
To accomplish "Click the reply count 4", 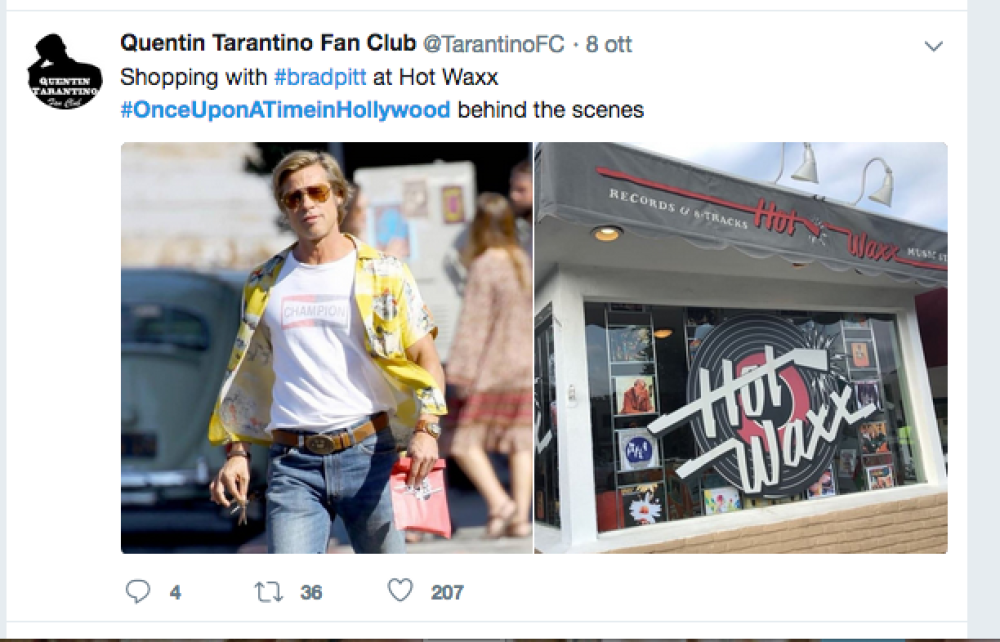I will (175, 593).
